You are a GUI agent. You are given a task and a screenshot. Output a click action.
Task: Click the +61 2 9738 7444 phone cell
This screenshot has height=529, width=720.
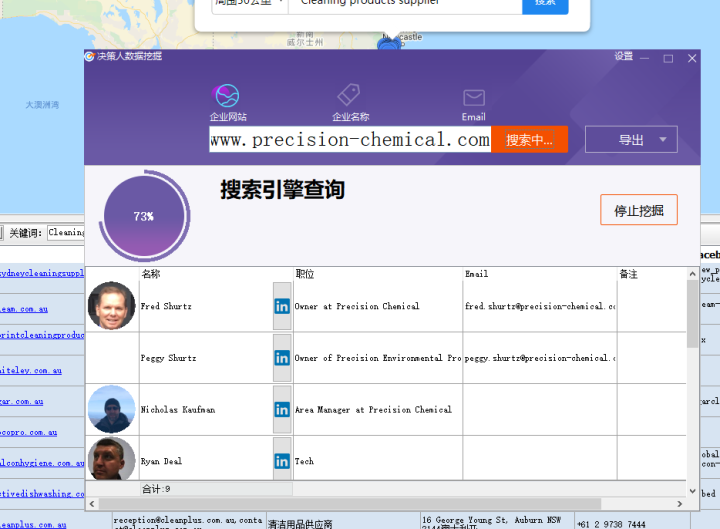coord(632,523)
